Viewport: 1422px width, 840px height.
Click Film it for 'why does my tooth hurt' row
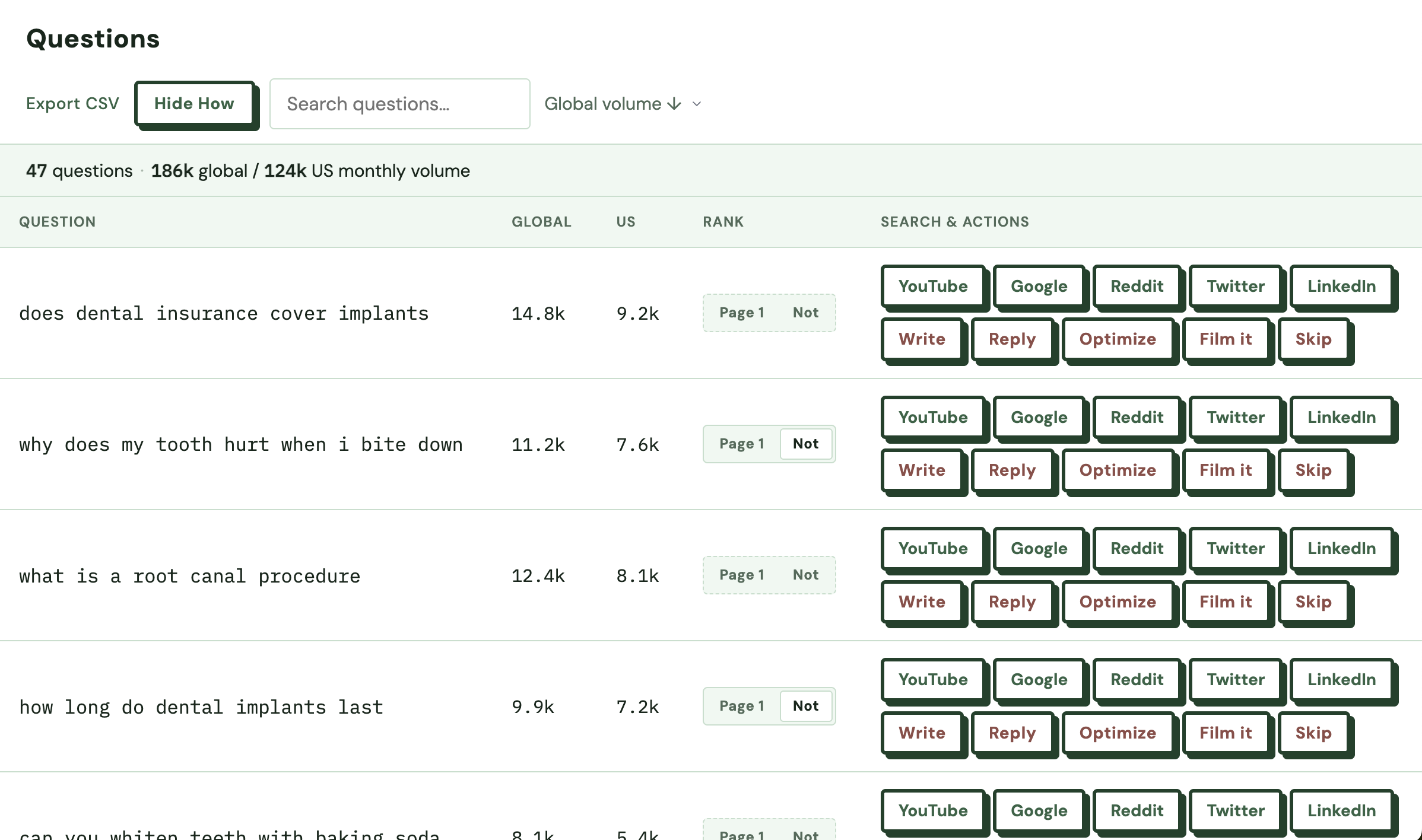(1226, 470)
